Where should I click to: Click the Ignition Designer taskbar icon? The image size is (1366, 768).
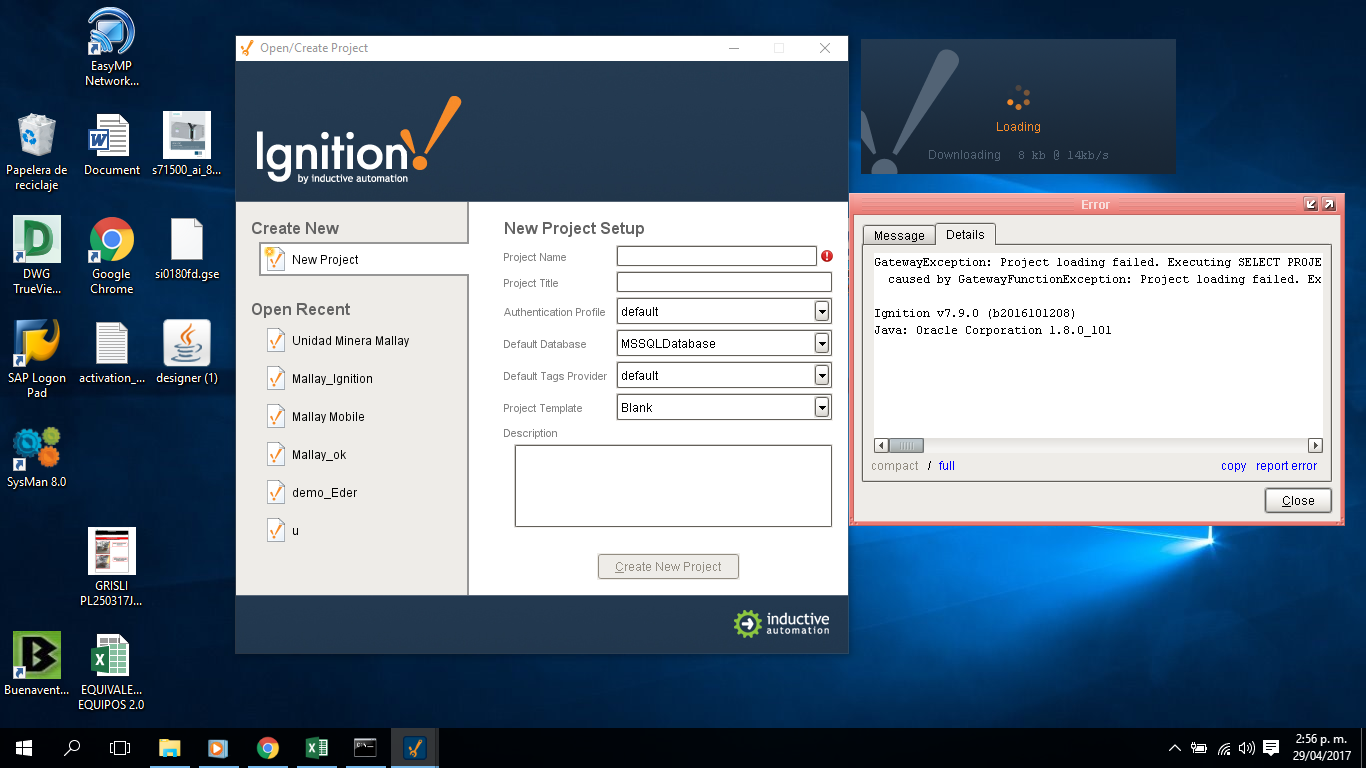[414, 748]
